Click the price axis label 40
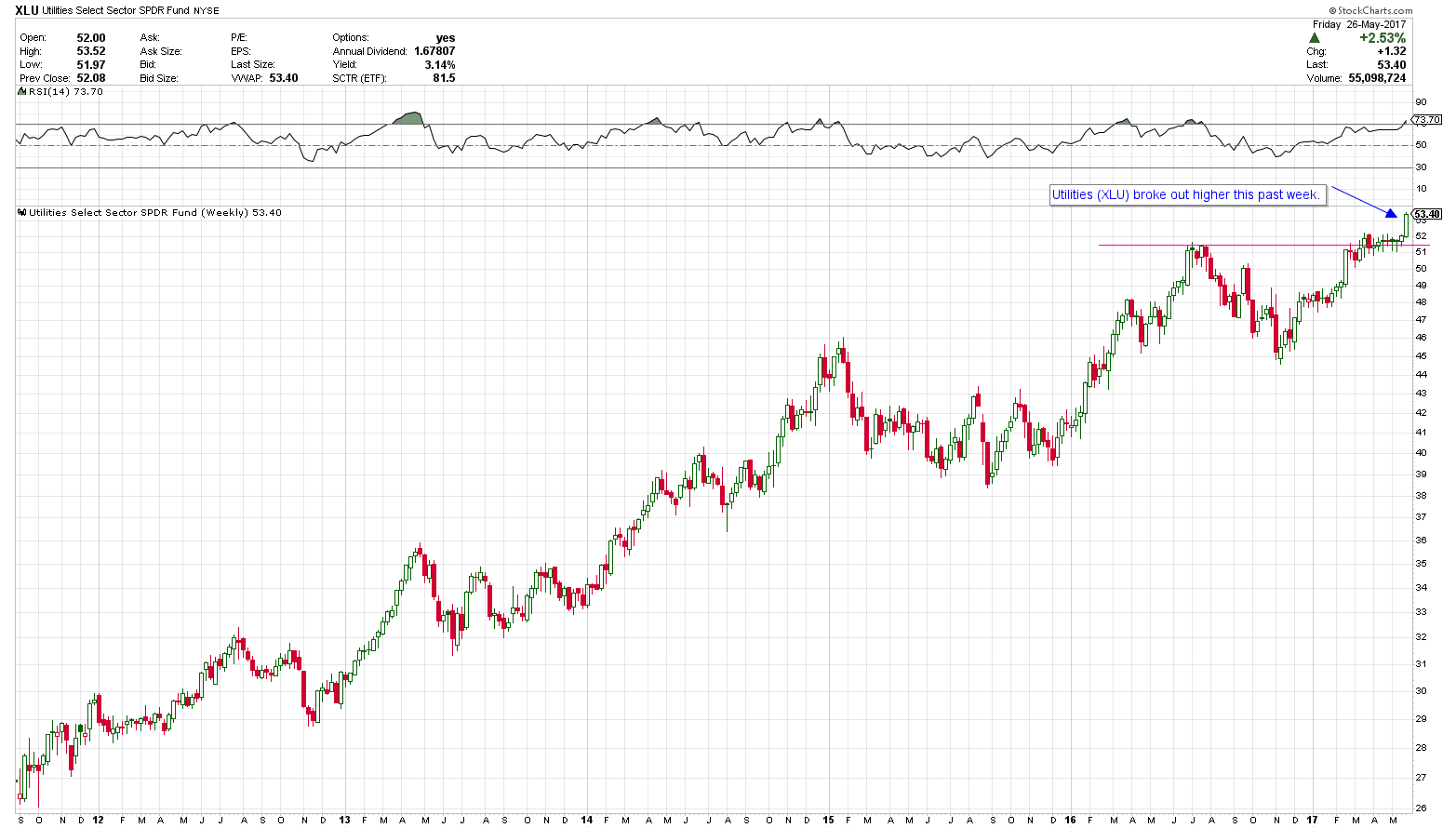 click(x=1421, y=453)
